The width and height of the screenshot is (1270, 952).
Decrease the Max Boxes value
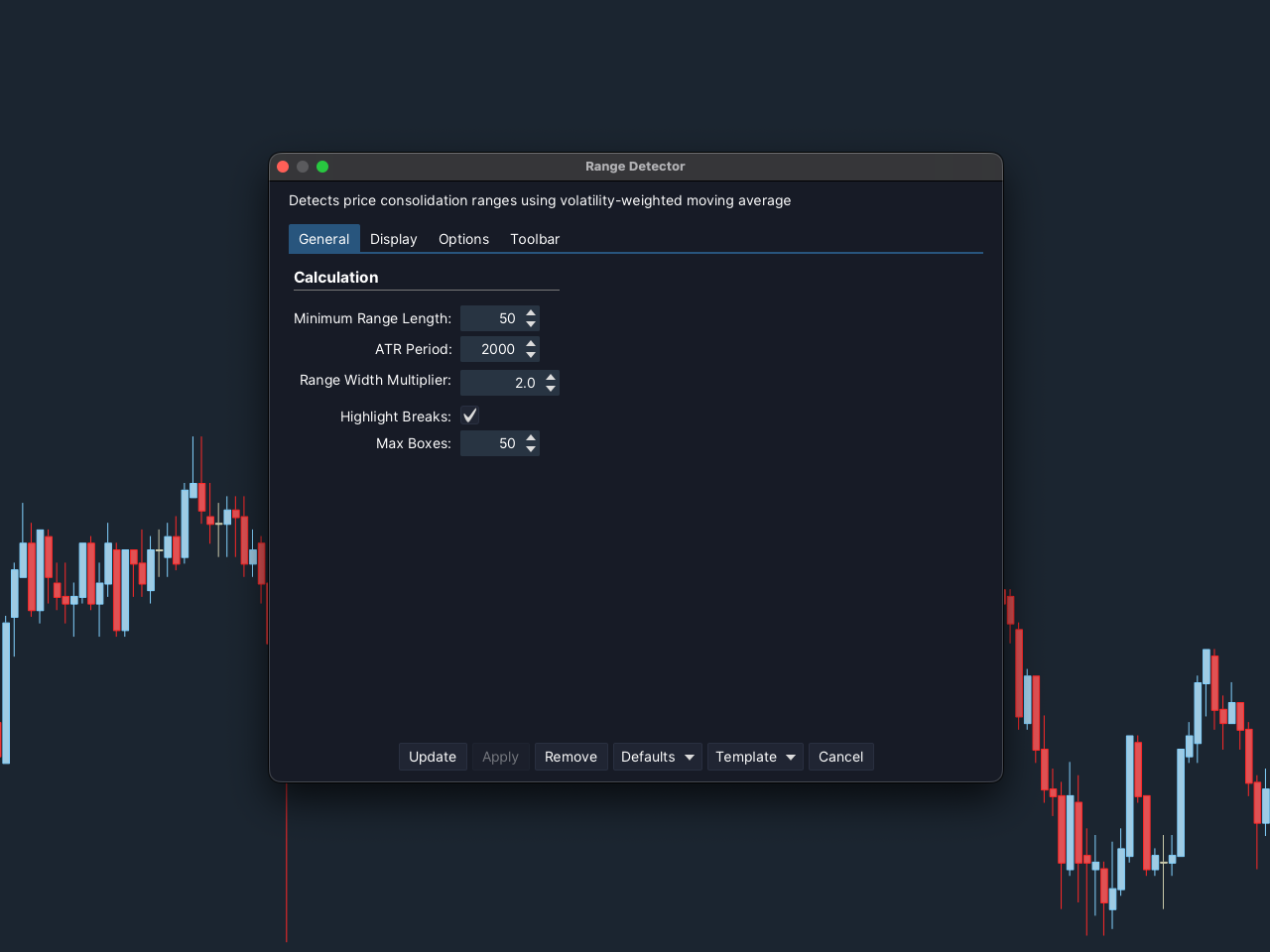pyautogui.click(x=531, y=449)
